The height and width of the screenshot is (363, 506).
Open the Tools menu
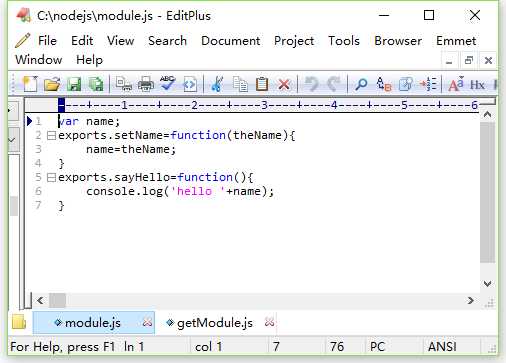tap(344, 41)
